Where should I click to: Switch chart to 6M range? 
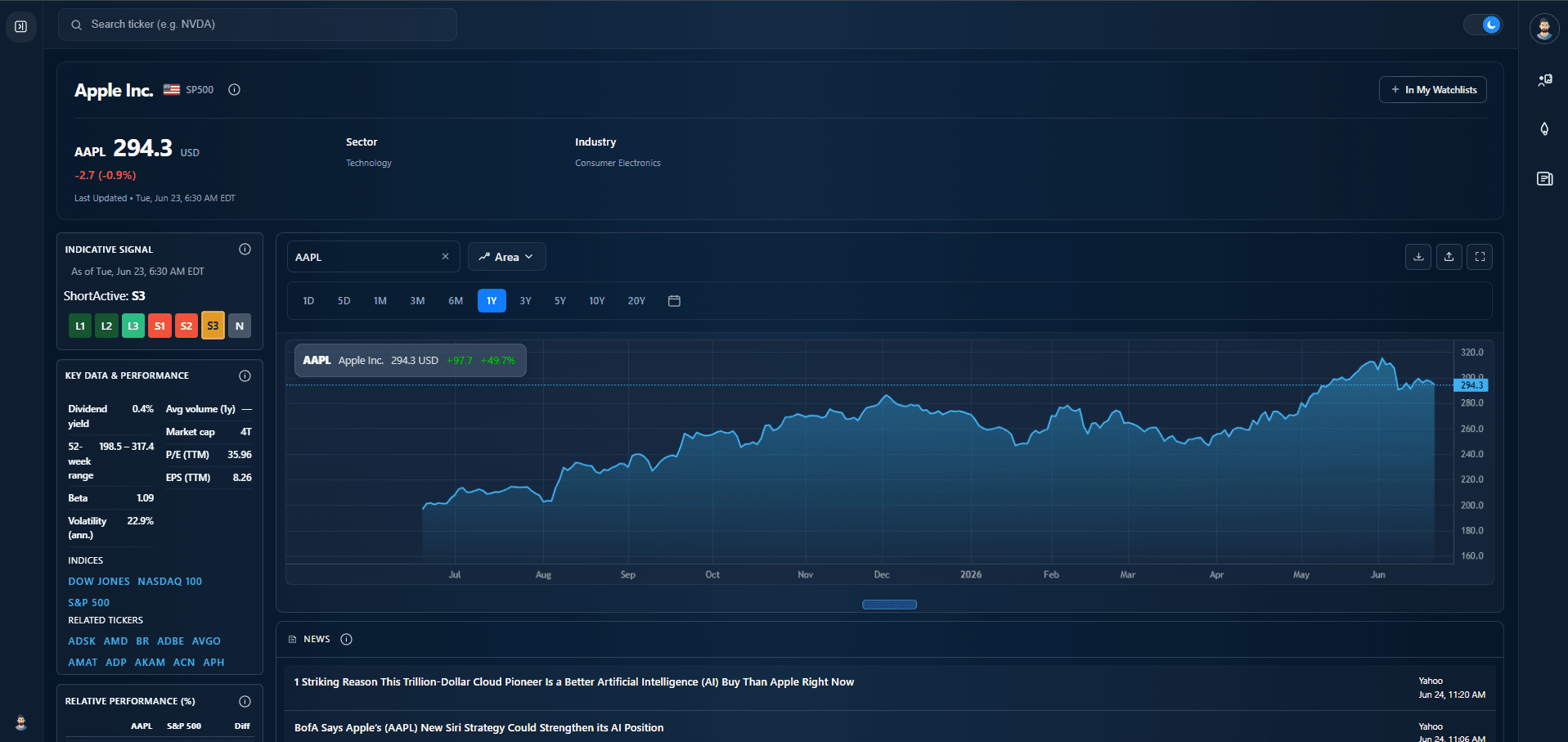[x=456, y=301]
